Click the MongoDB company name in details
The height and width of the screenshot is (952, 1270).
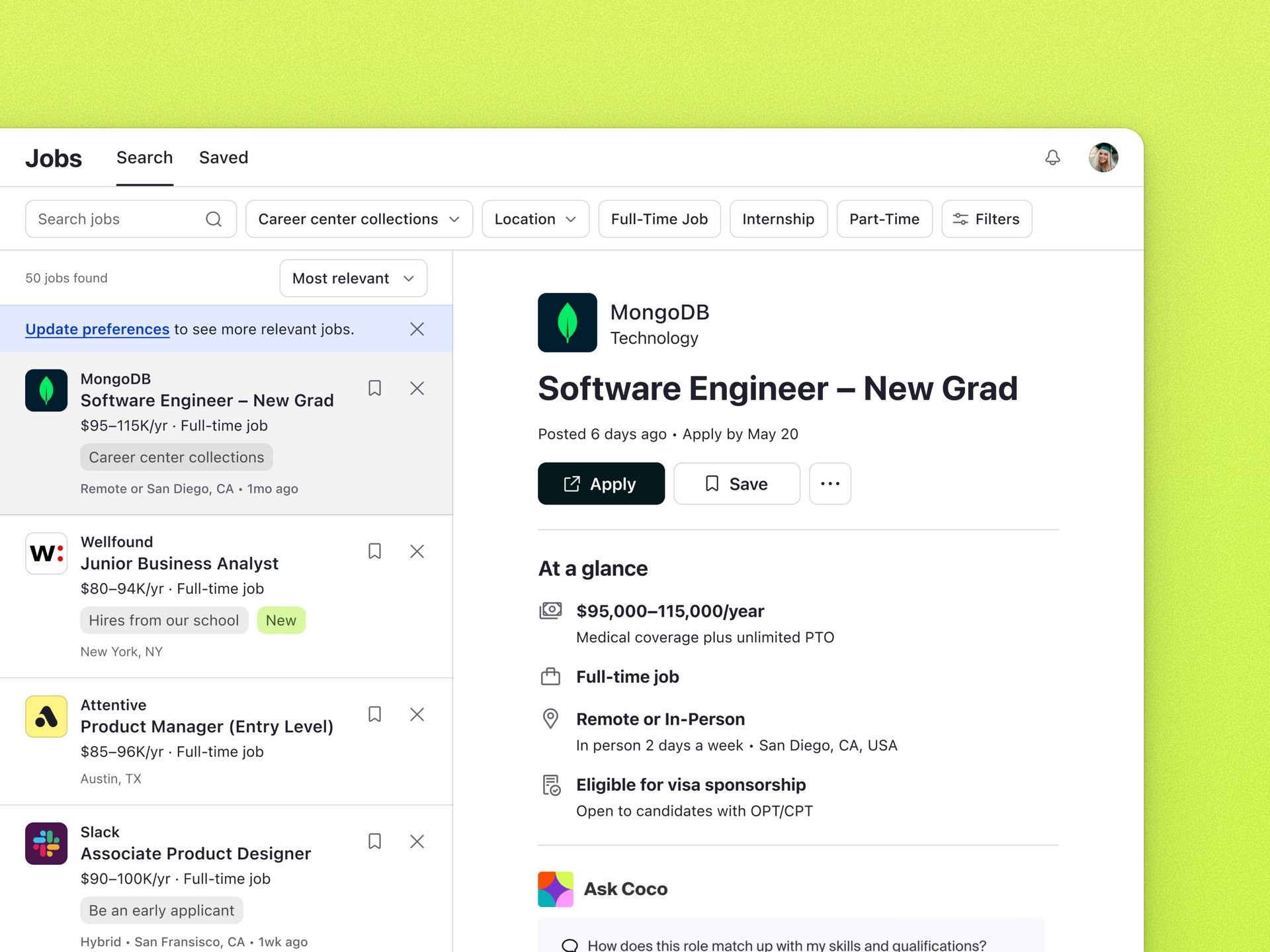click(659, 312)
